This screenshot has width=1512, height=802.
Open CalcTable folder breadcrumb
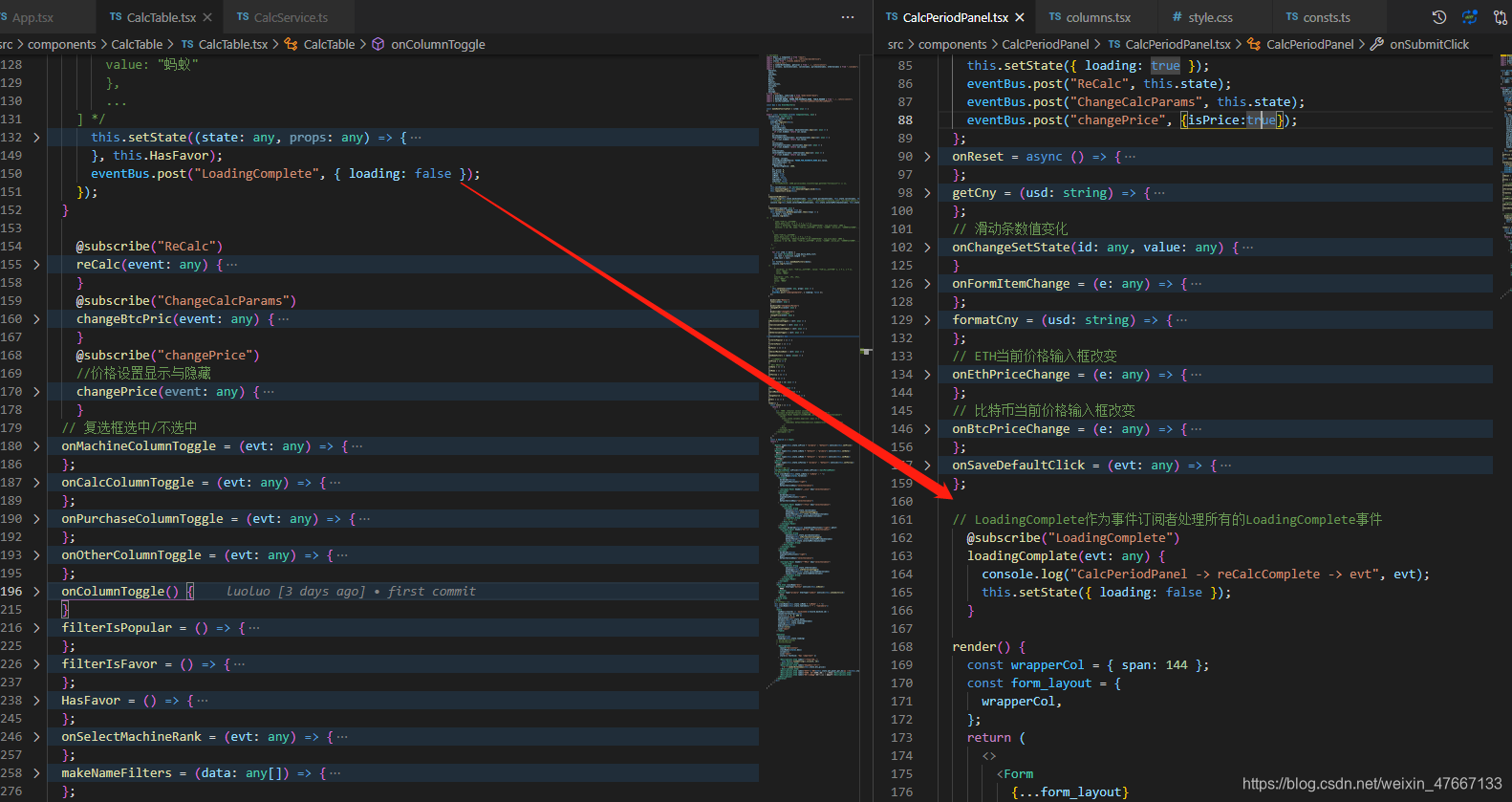click(137, 44)
